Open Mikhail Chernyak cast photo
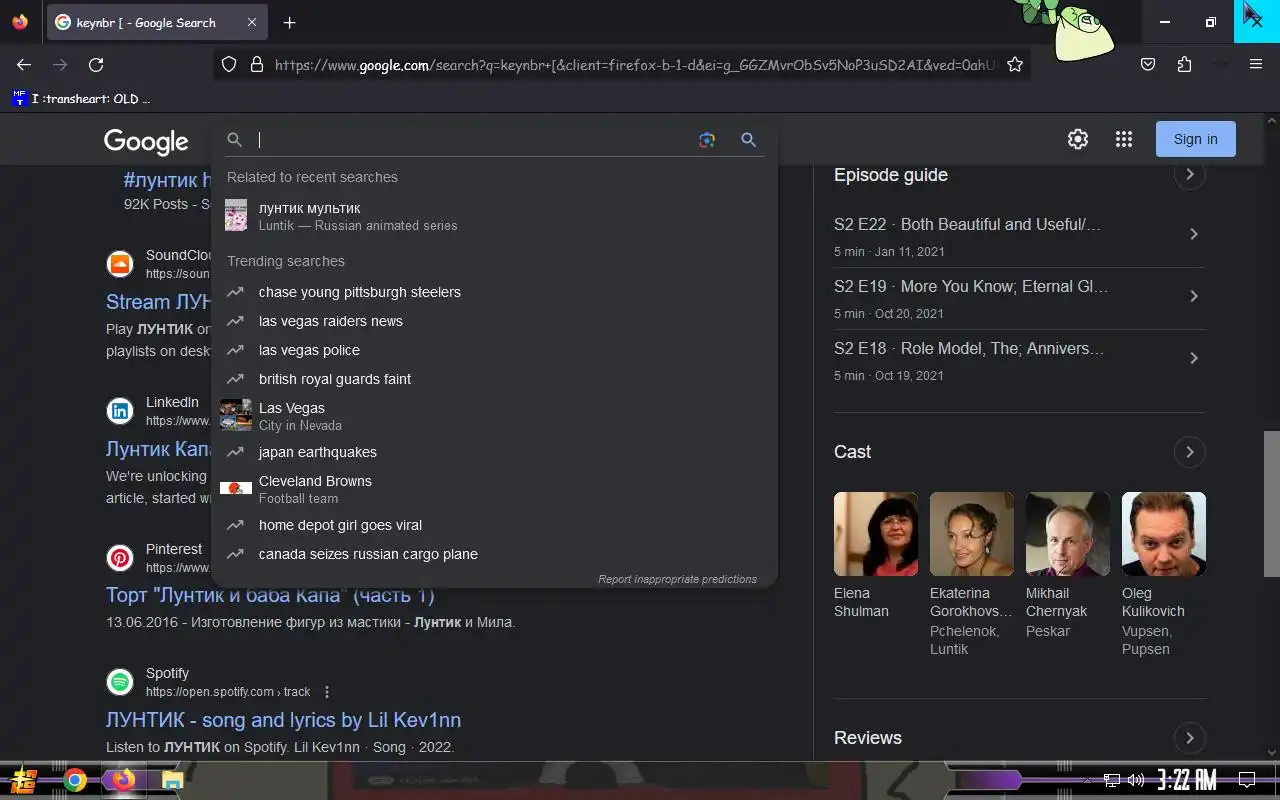 coord(1068,534)
